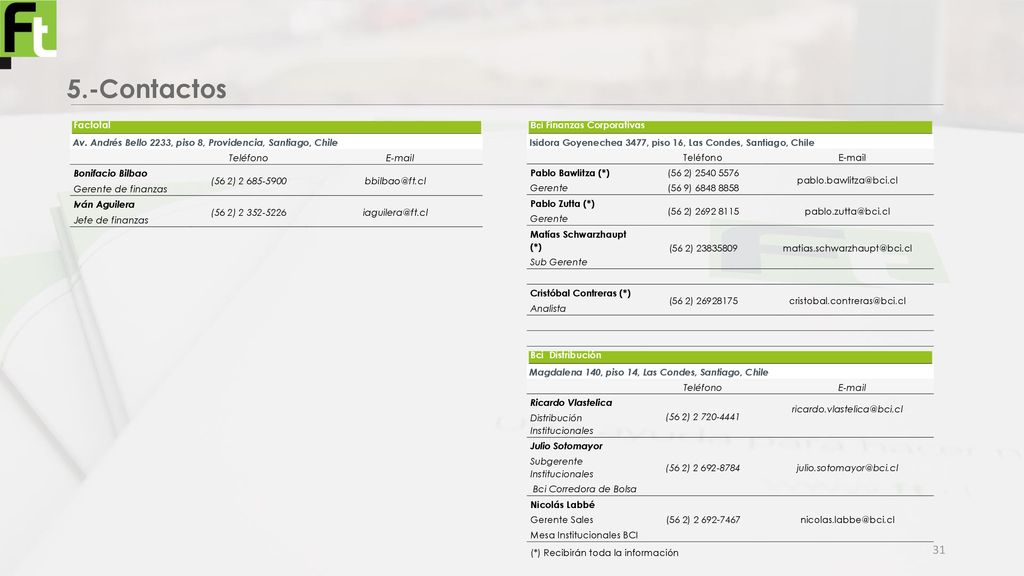Select the name 'Cristóbal Contreras (*)'
Viewport: 1024px width, 576px height.
click(580, 293)
